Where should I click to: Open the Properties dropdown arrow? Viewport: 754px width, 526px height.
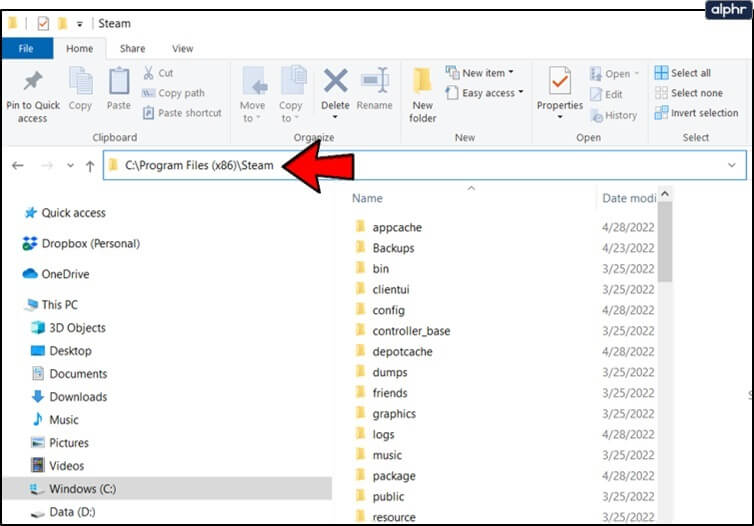click(x=560, y=117)
